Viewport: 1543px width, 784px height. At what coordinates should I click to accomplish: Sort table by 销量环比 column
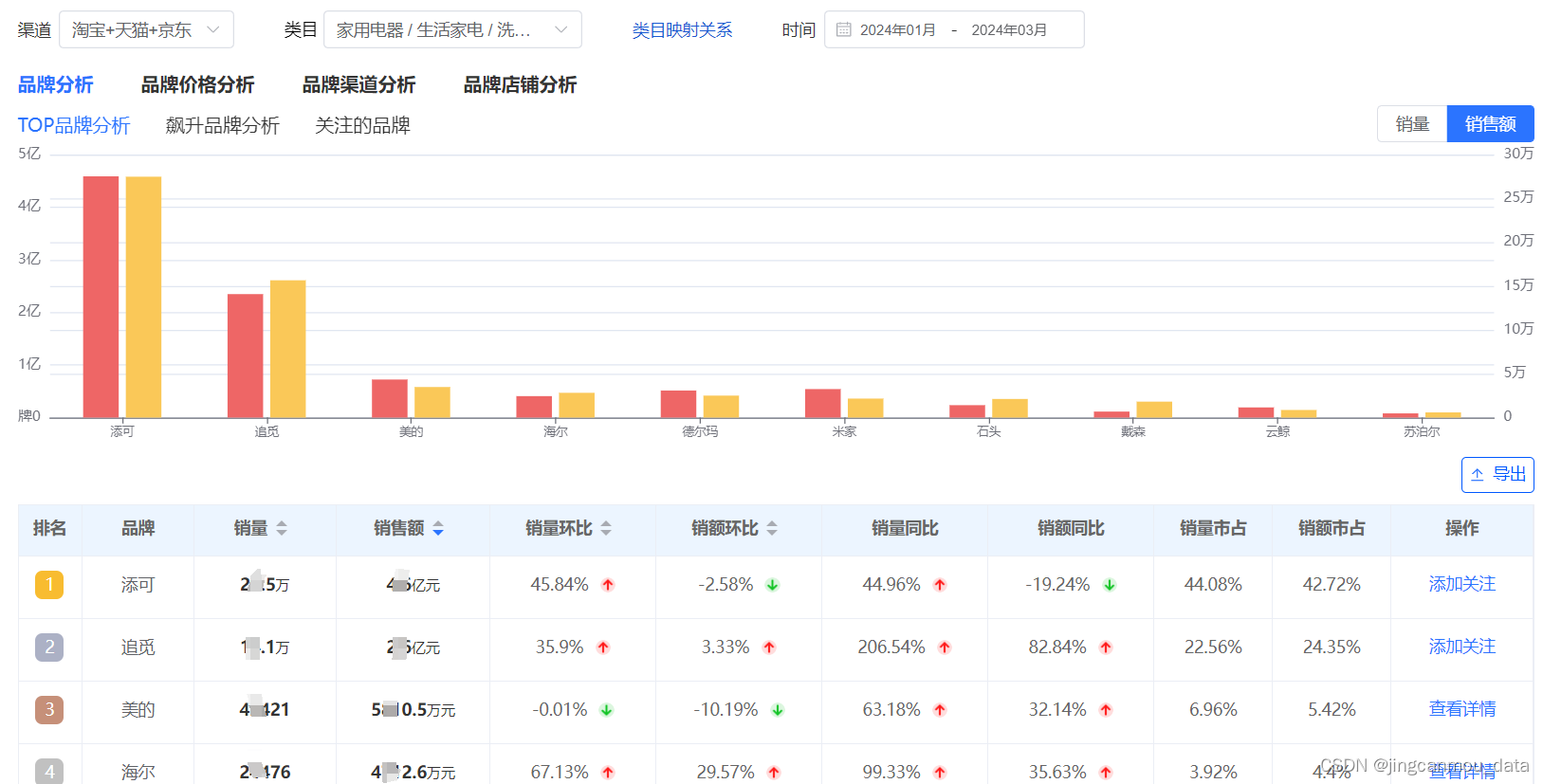point(606,529)
